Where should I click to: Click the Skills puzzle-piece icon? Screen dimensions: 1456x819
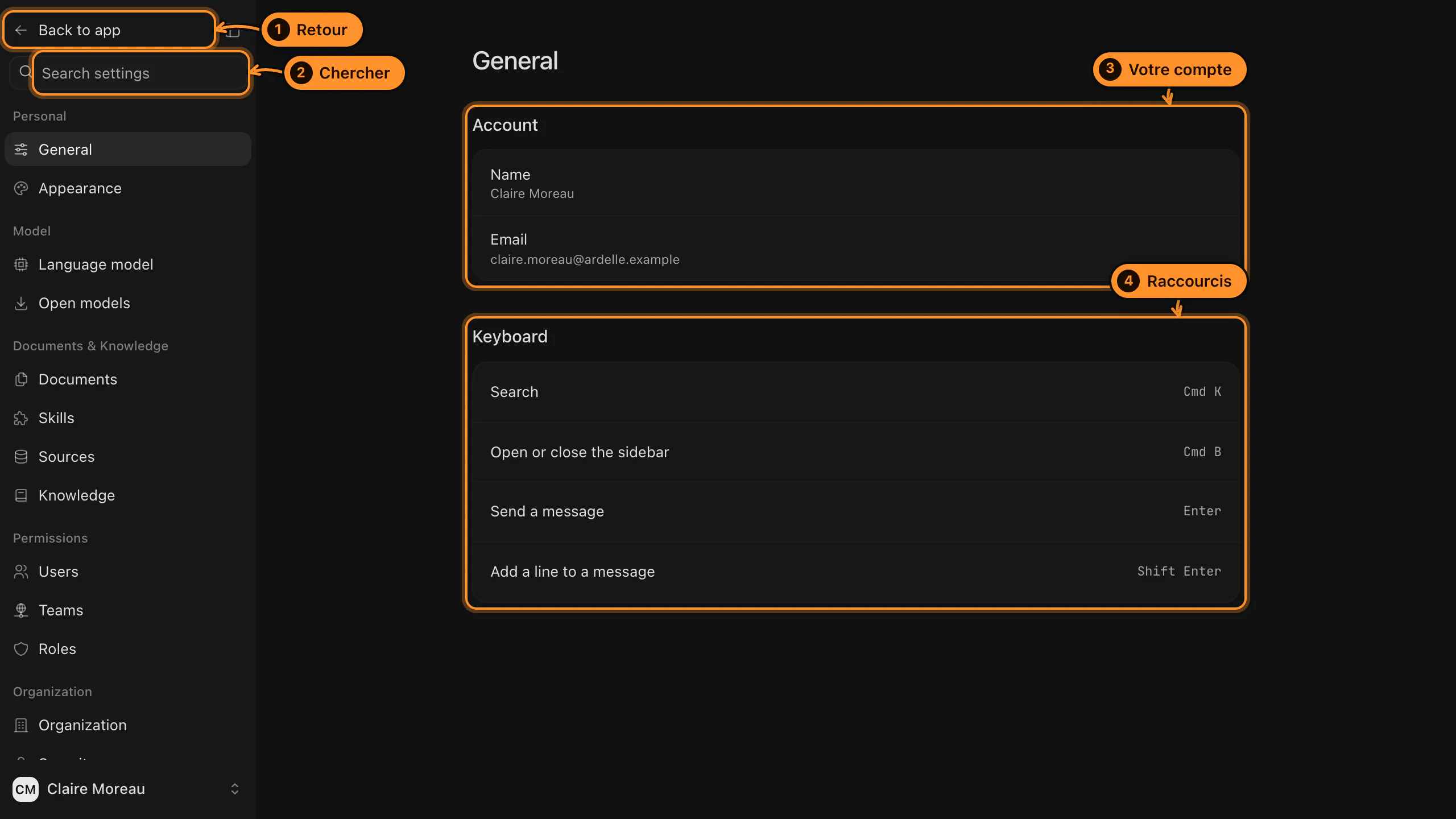point(21,418)
